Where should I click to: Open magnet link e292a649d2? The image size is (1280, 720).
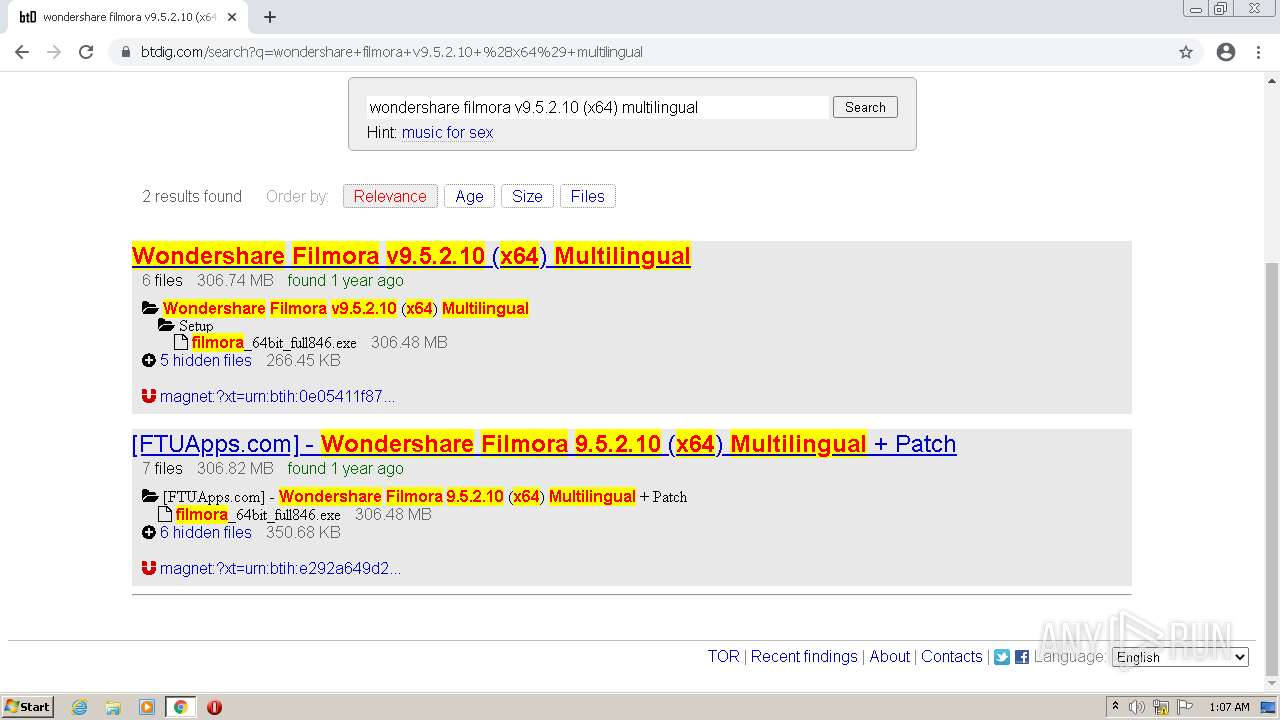[x=280, y=568]
